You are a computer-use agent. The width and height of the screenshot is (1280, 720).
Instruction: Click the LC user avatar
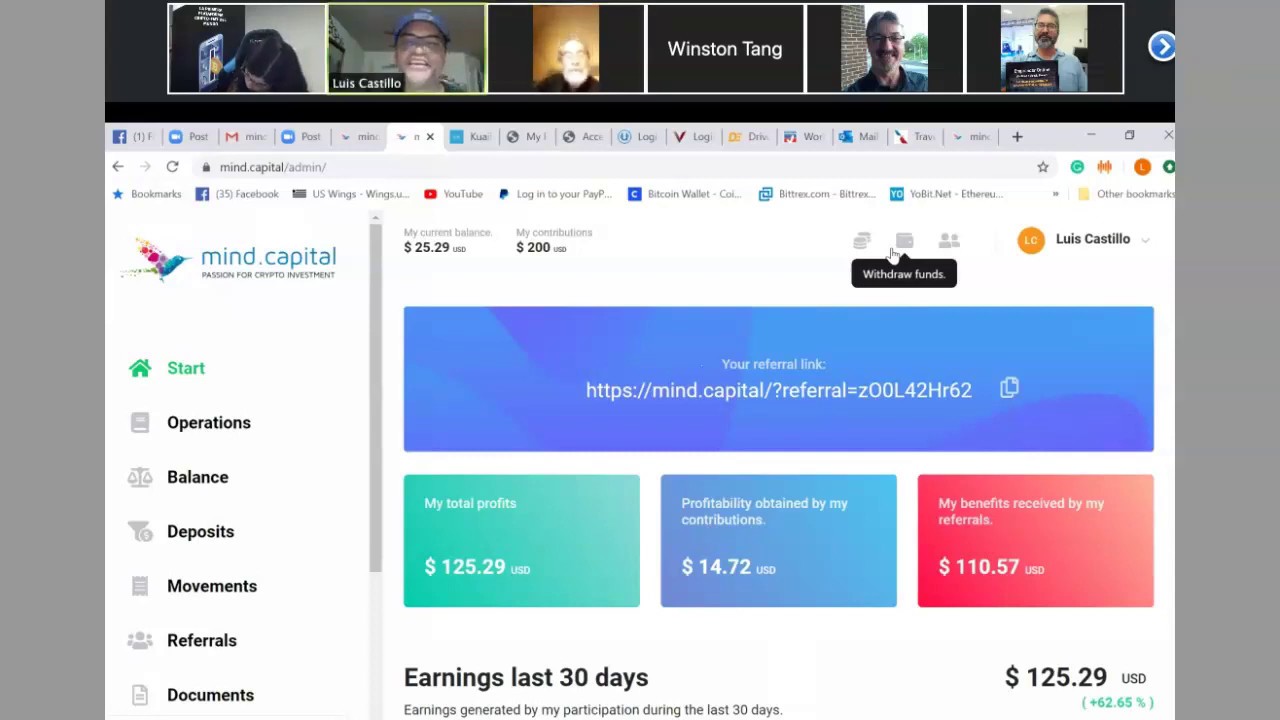point(1031,240)
